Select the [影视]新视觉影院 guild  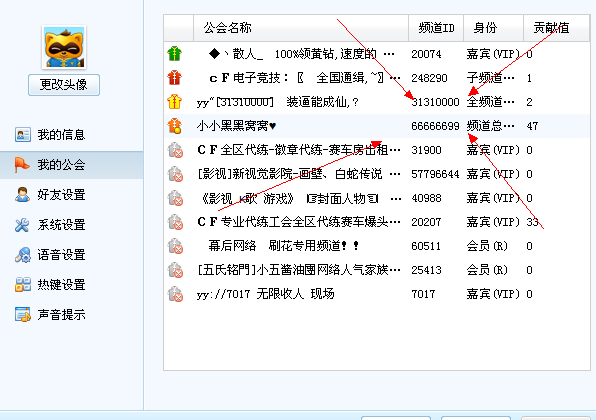click(299, 174)
